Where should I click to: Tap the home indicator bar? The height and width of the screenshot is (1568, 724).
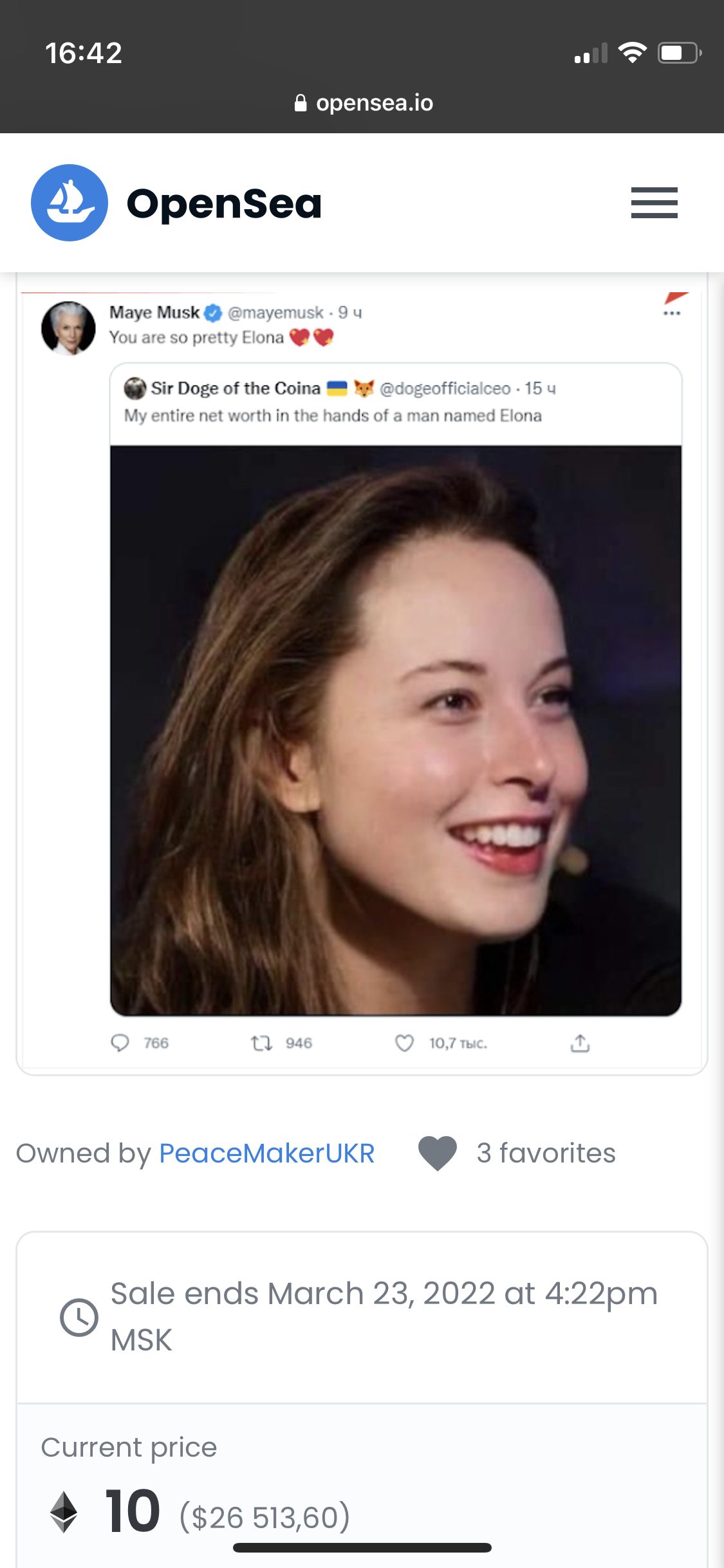click(x=362, y=1547)
